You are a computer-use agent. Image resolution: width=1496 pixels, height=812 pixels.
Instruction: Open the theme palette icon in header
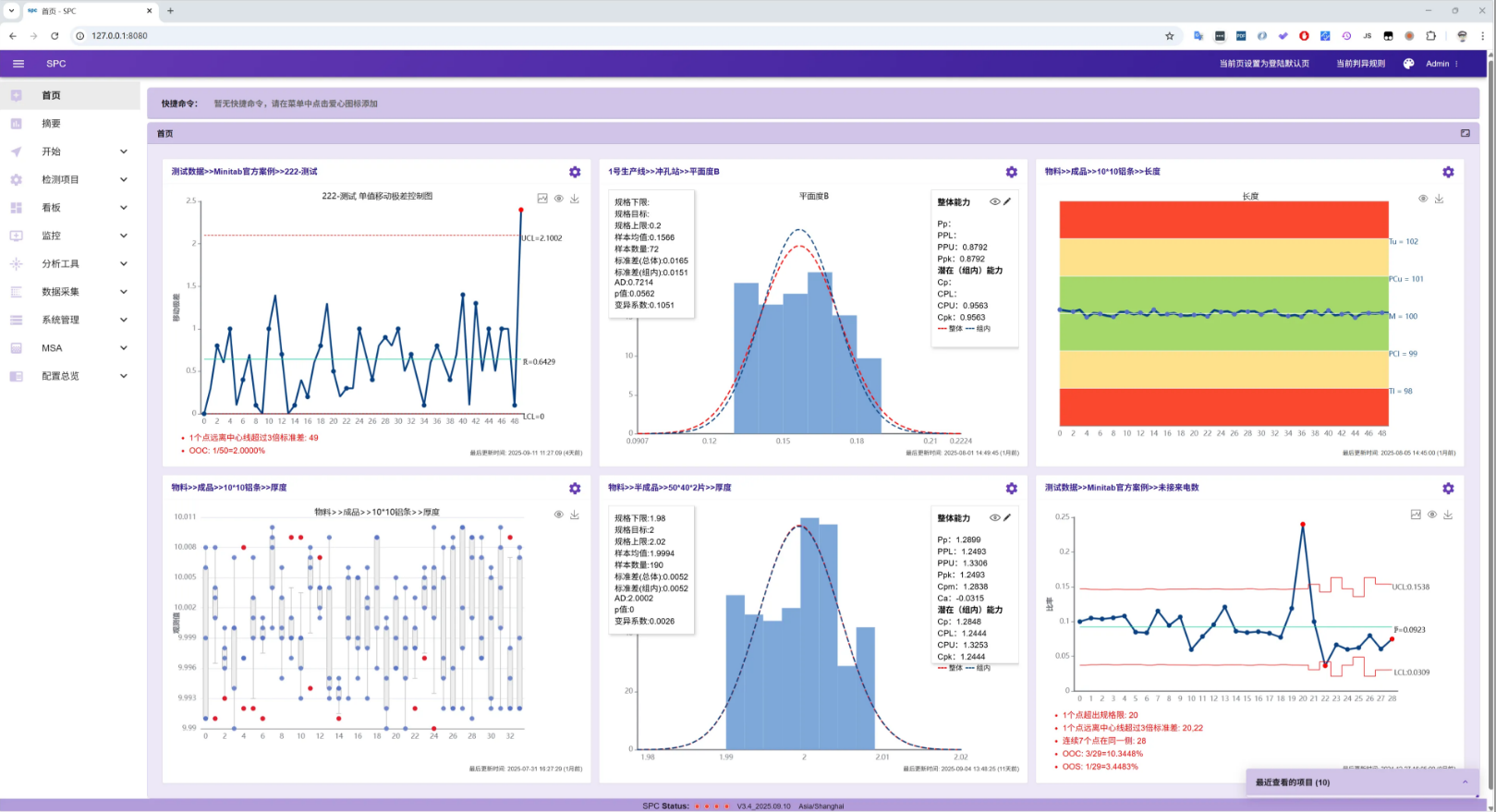coord(1408,64)
